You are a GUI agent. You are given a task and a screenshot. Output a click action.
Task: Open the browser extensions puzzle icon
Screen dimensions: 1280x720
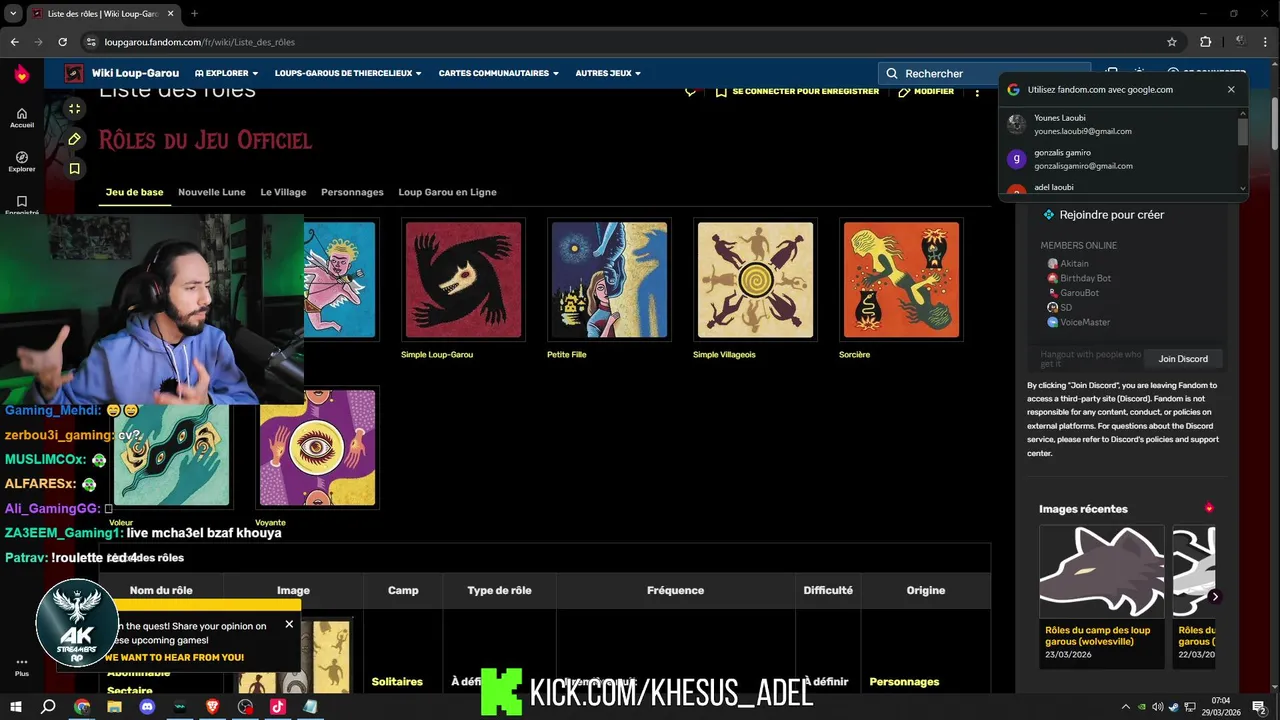[x=1205, y=42]
